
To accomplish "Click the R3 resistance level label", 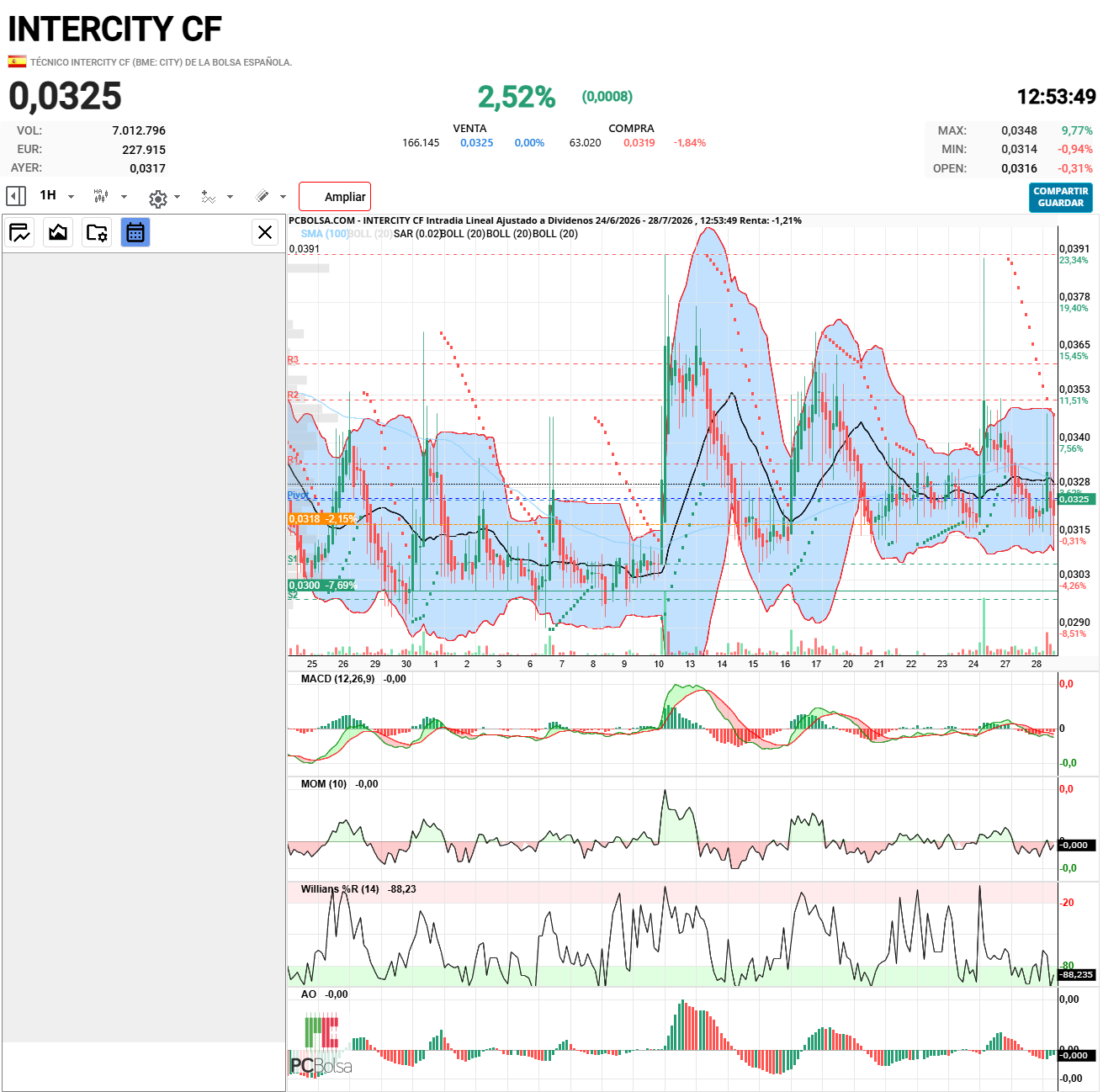I will (293, 360).
